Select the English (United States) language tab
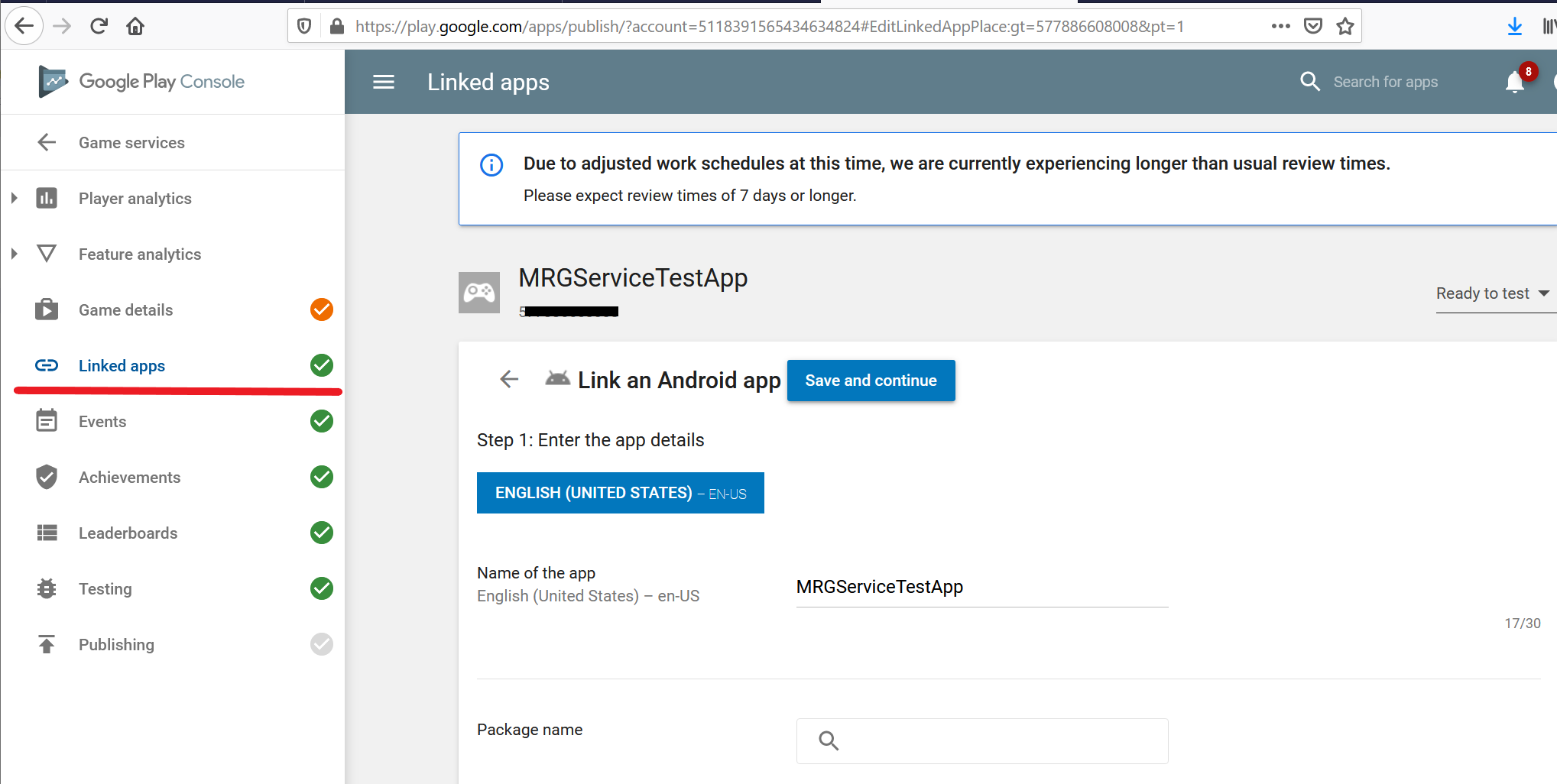Image resolution: width=1557 pixels, height=784 pixels. coord(620,493)
